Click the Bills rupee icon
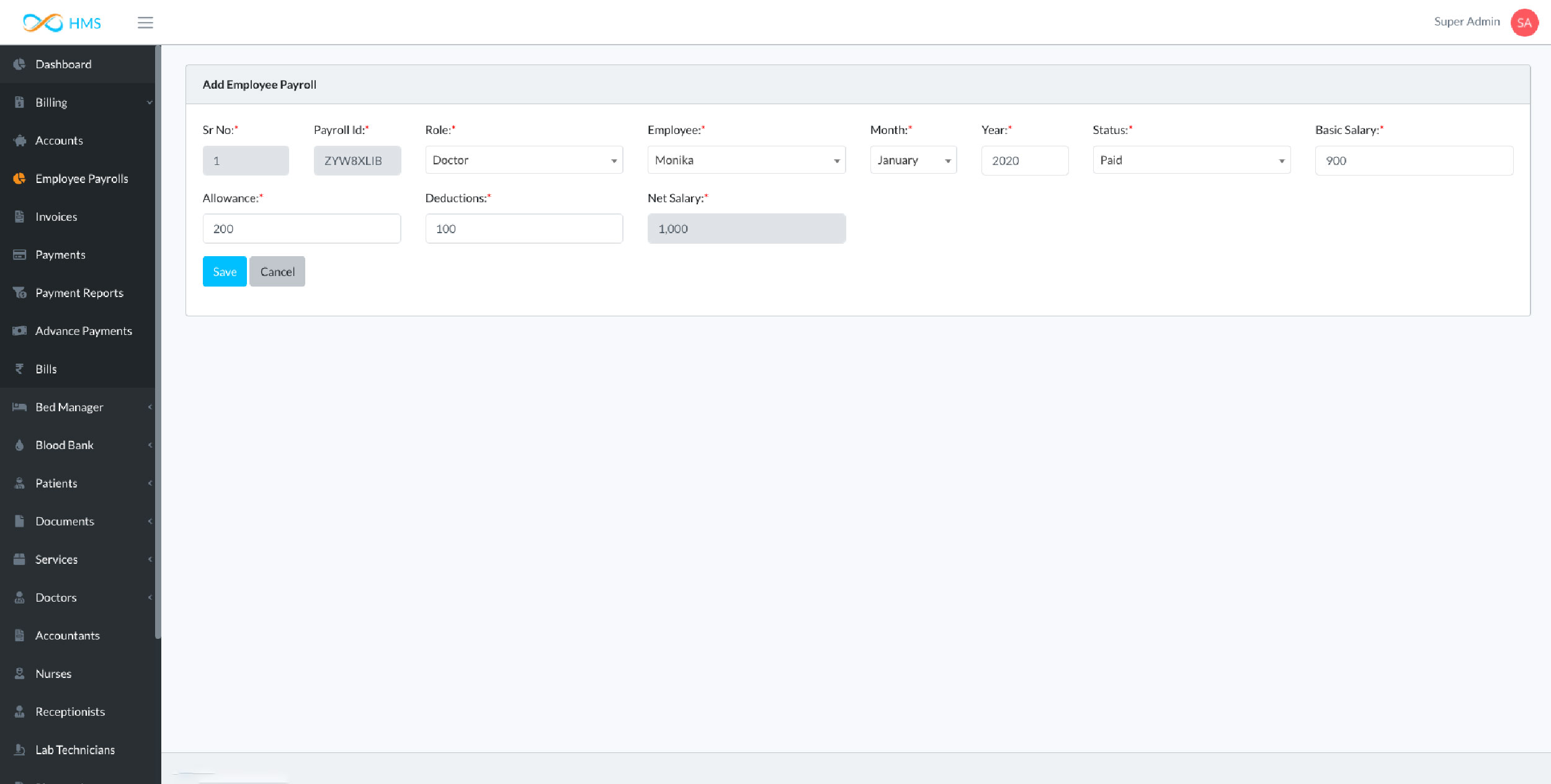The height and width of the screenshot is (784, 1551). pyautogui.click(x=19, y=369)
